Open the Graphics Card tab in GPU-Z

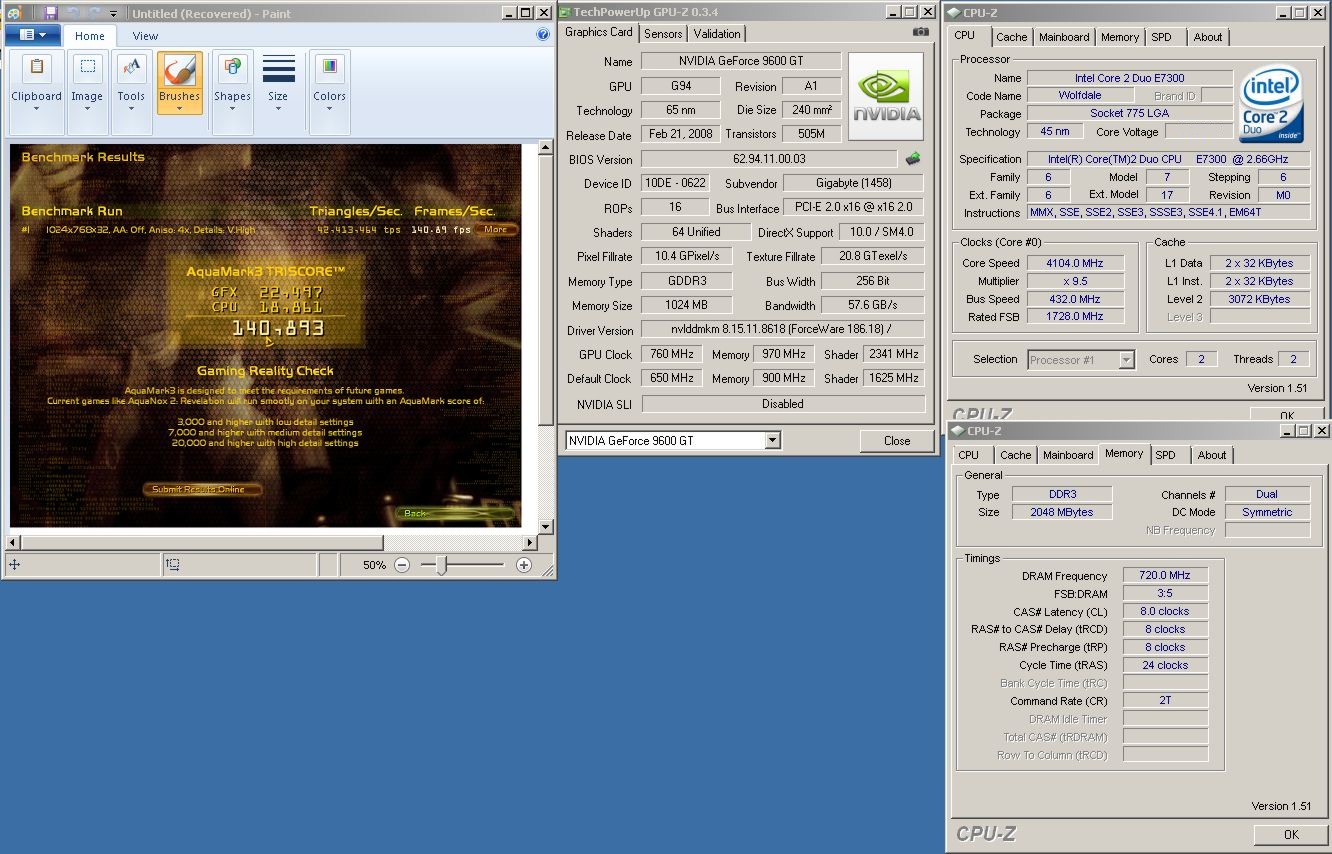(599, 32)
